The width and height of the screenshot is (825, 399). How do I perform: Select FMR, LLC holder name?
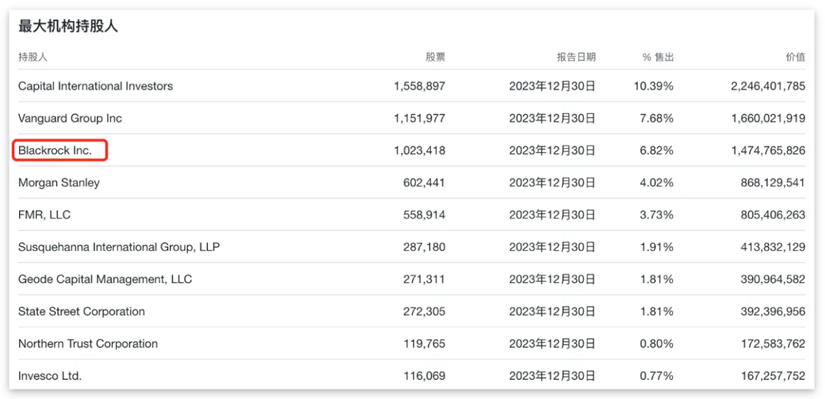coord(44,215)
